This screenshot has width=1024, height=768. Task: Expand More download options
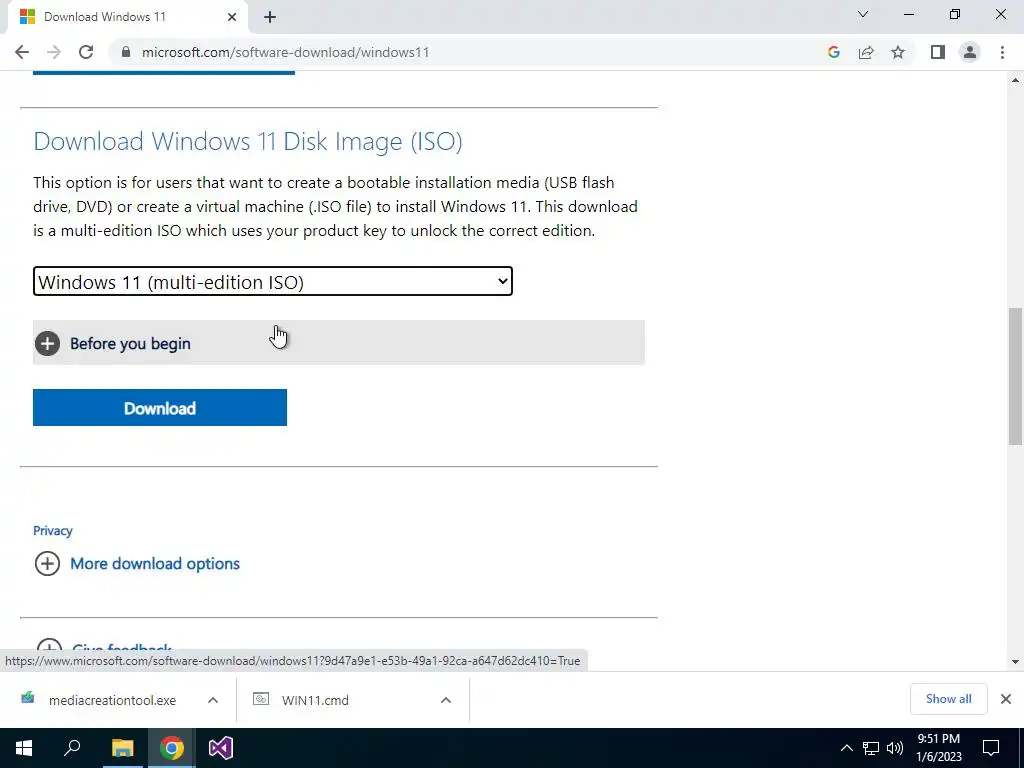click(137, 564)
